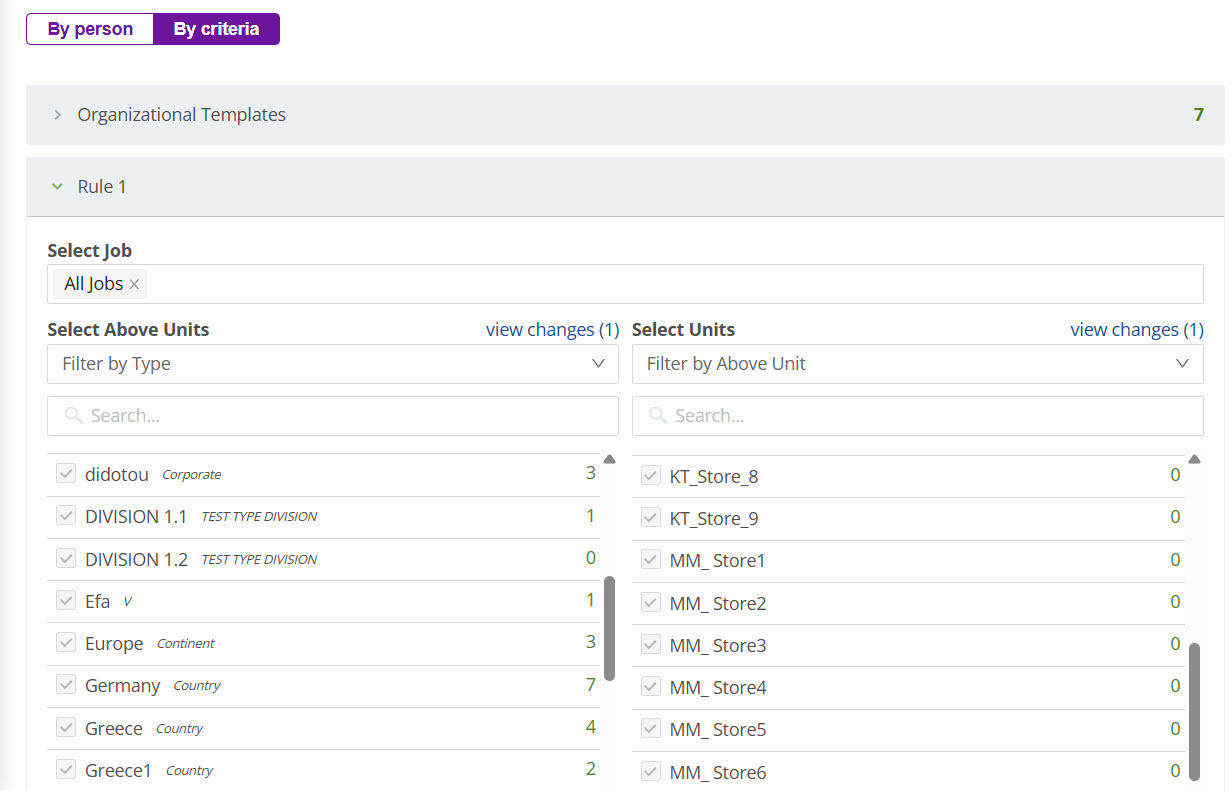Screen dimensions: 1231x791
Task: Toggle the MM_ Store3 checkbox
Action: [x=650, y=645]
